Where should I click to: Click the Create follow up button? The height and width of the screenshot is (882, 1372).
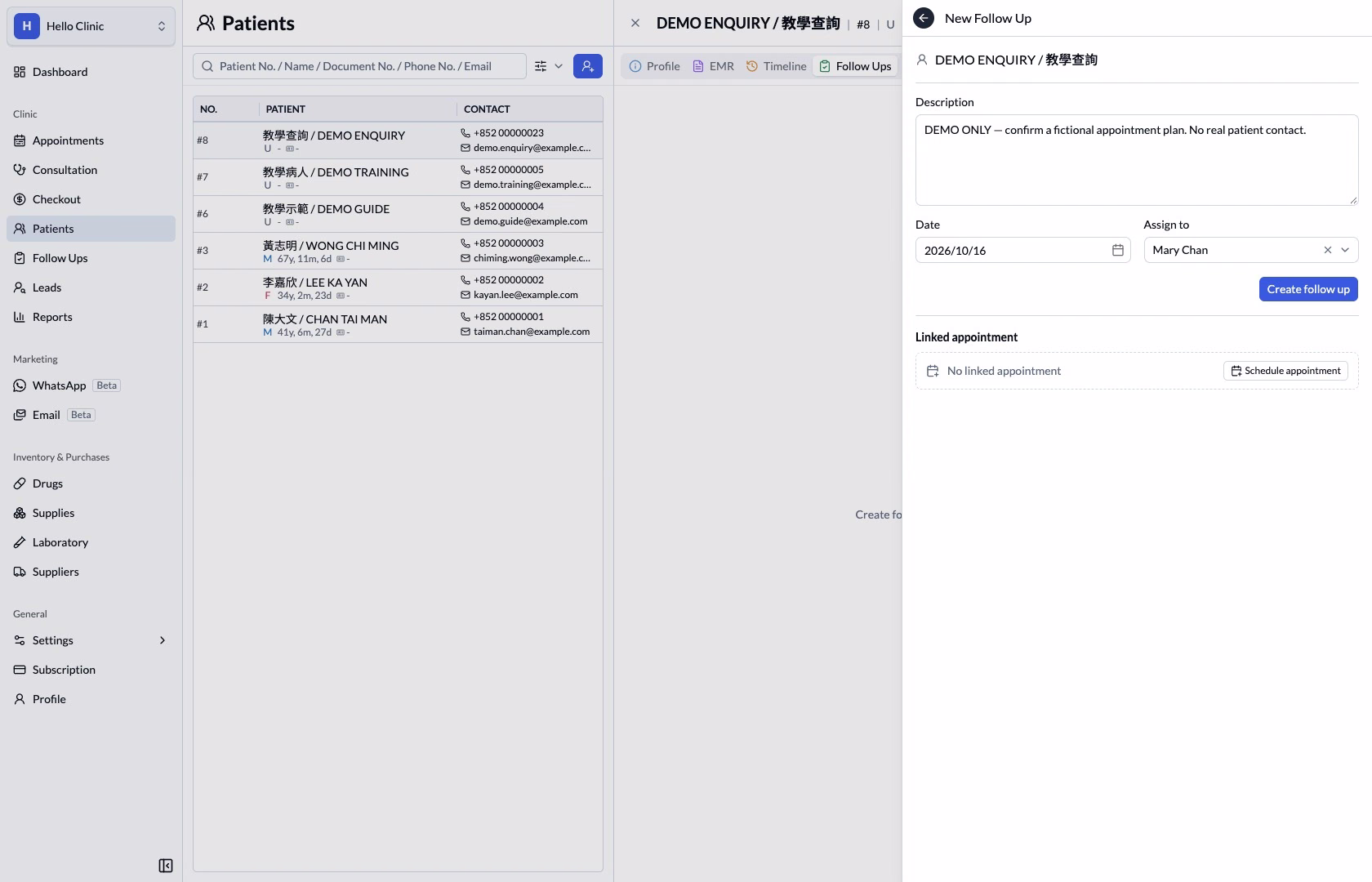pyautogui.click(x=1308, y=289)
